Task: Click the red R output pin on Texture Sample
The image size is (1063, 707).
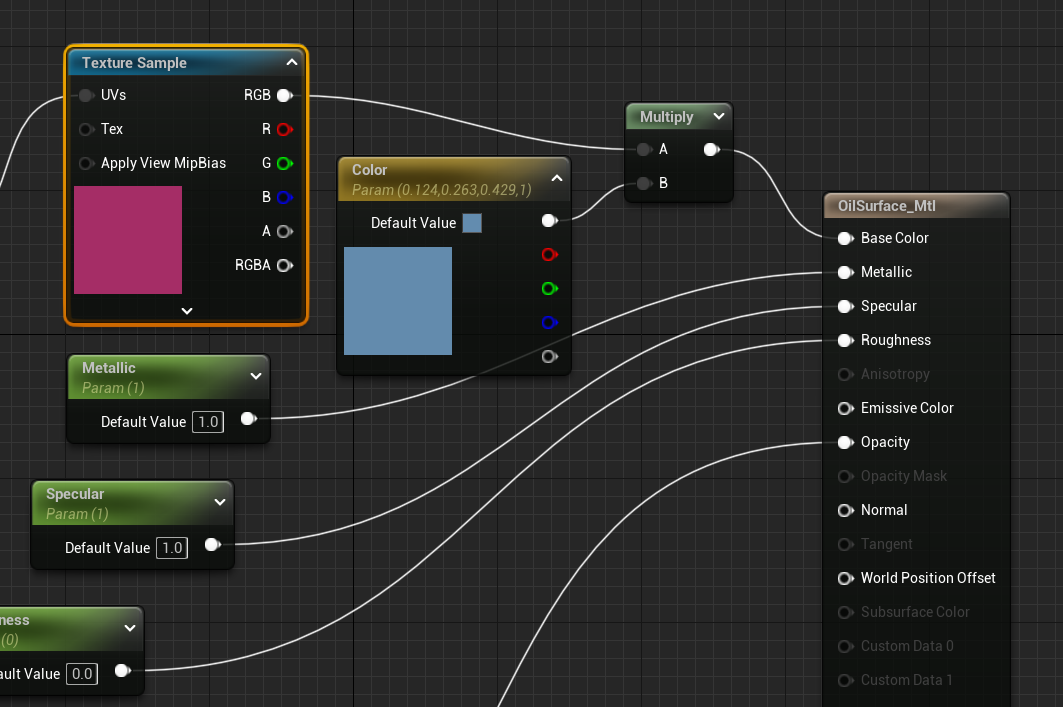Action: pyautogui.click(x=285, y=129)
